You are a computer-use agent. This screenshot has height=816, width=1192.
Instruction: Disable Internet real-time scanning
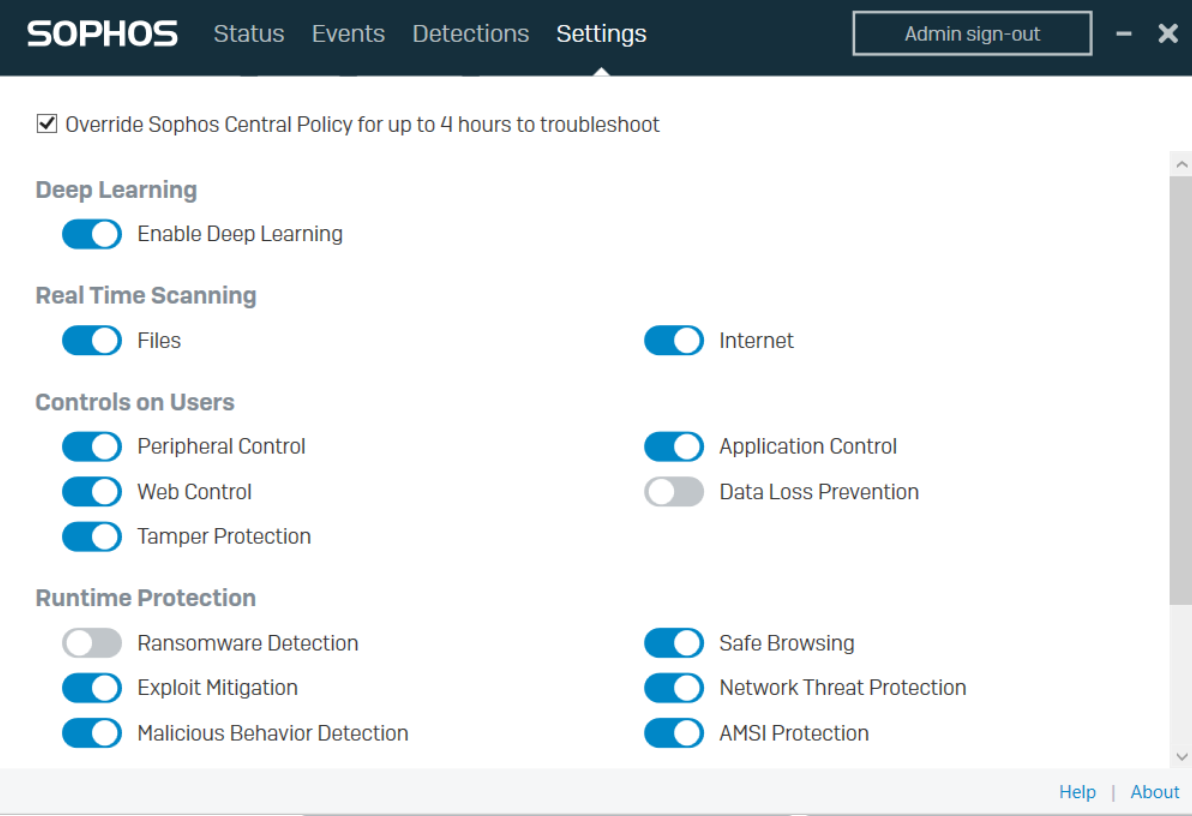tap(673, 340)
